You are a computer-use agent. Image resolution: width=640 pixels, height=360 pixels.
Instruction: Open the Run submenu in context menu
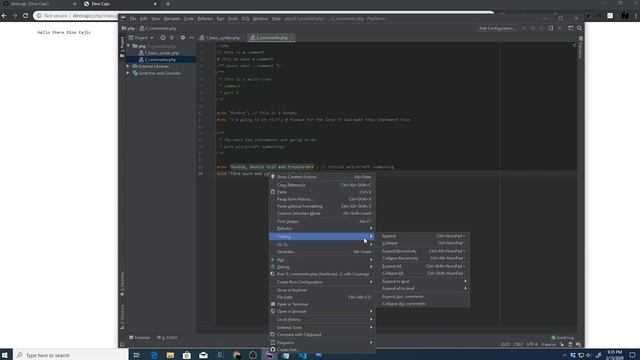point(322,260)
